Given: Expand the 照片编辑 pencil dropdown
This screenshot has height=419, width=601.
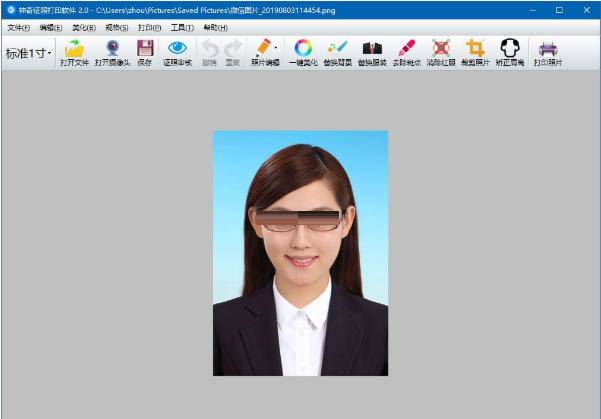Looking at the screenshot, I should point(266,50).
